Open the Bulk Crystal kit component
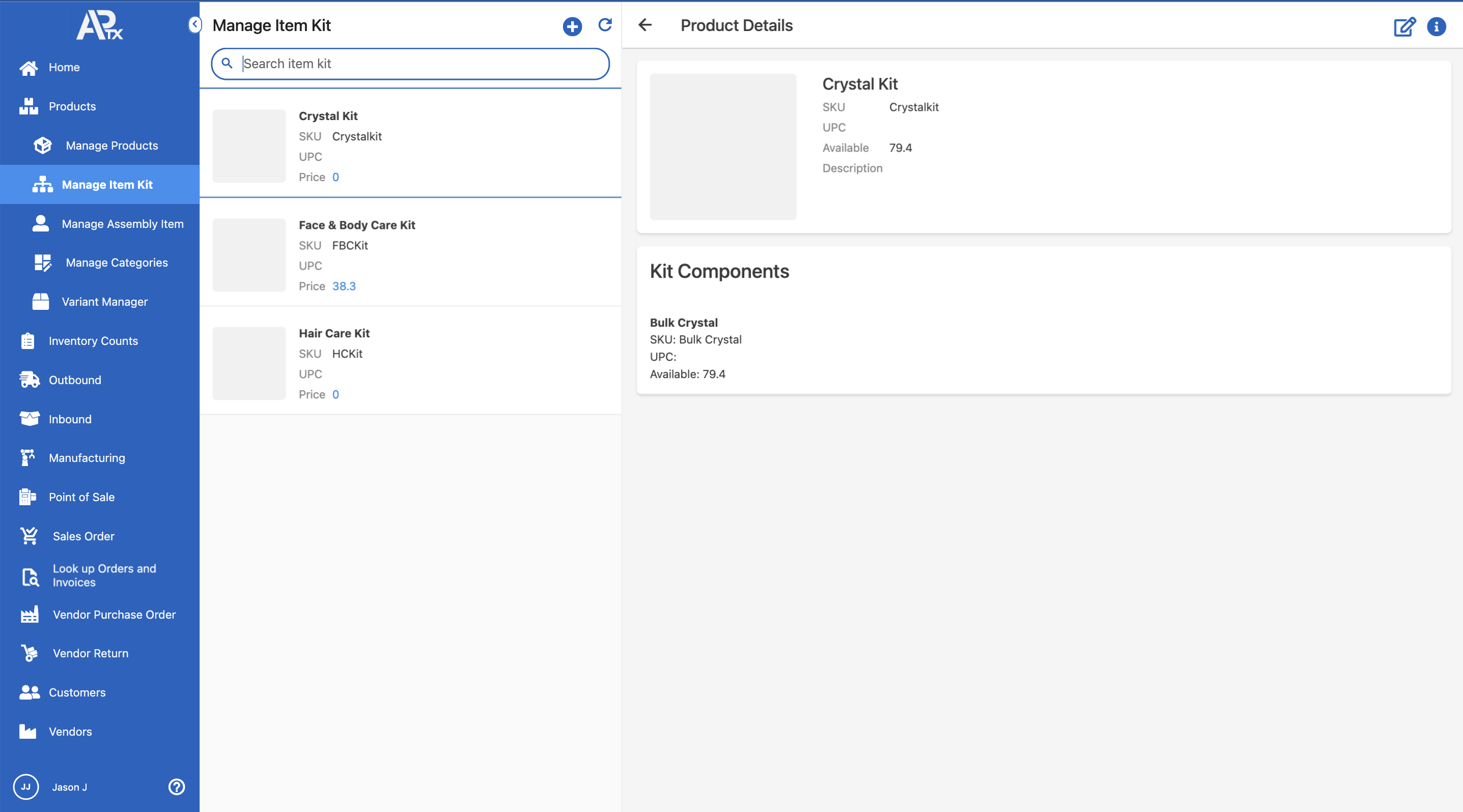This screenshot has width=1463, height=812. 683,323
